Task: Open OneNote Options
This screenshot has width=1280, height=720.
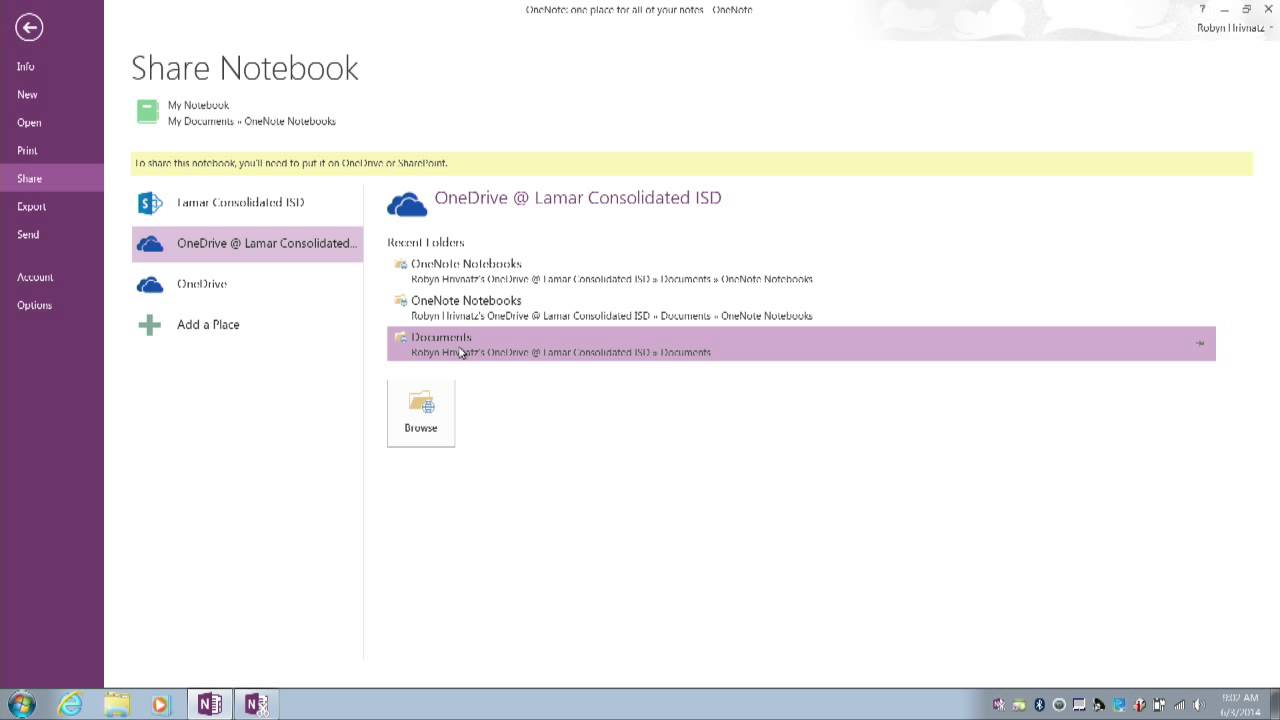Action: click(34, 305)
